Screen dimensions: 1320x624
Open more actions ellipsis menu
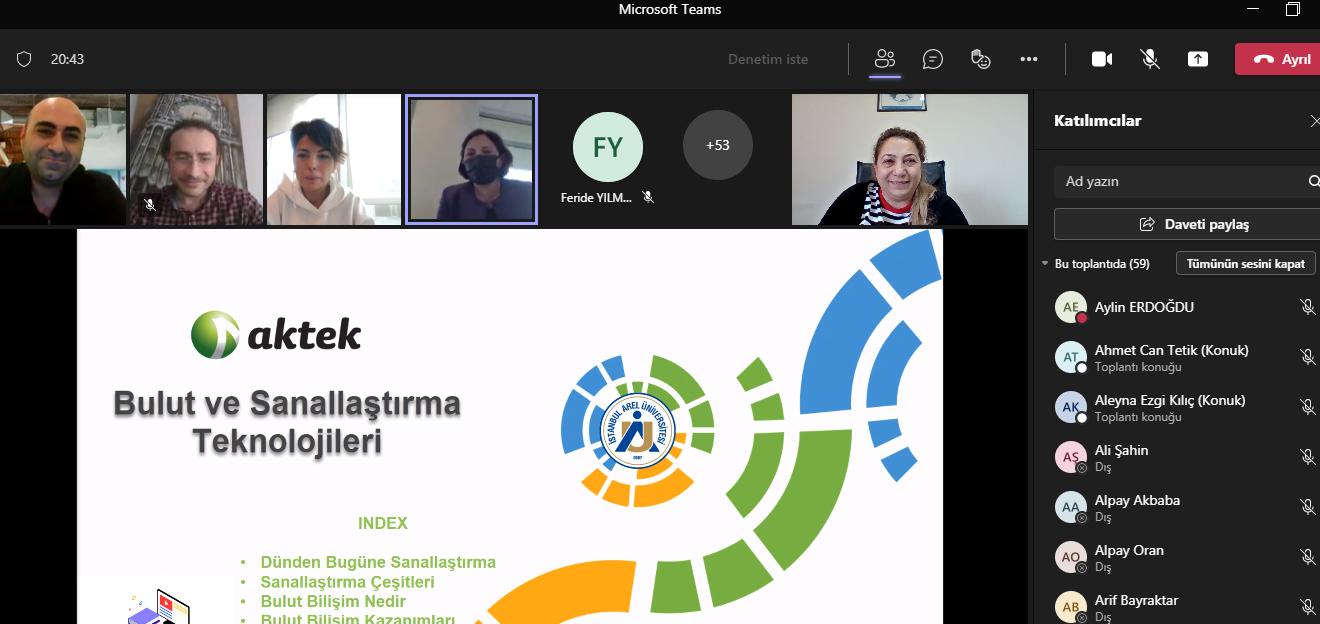click(1029, 59)
